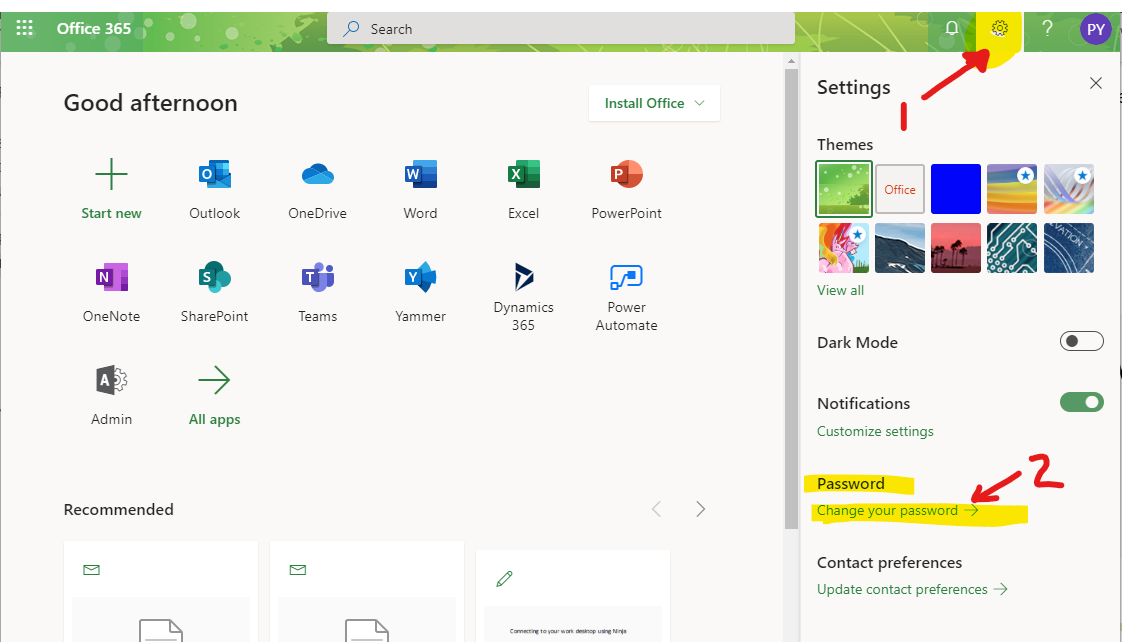
Task: Toggle Dark Mode switch
Action: coord(1081,341)
